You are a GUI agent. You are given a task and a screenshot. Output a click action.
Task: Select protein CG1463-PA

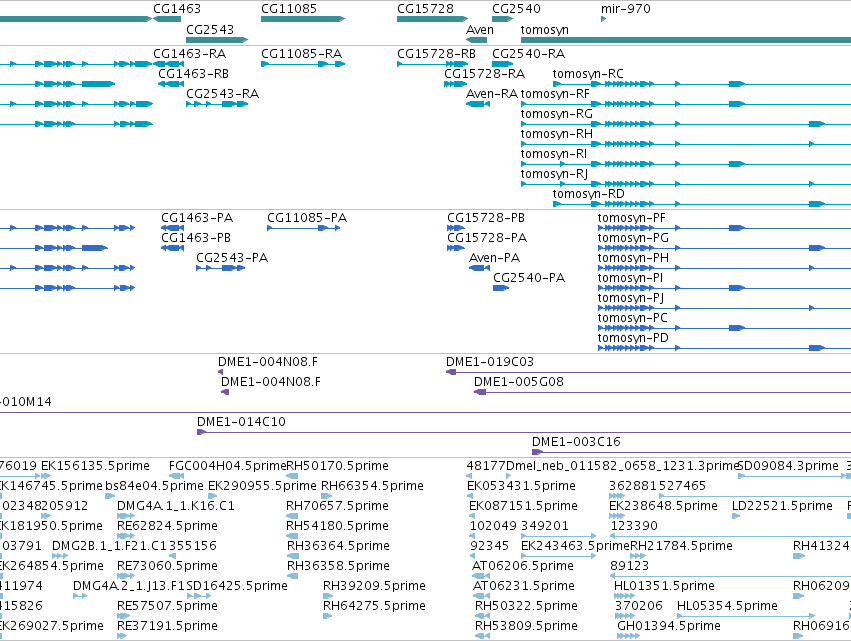click(197, 218)
